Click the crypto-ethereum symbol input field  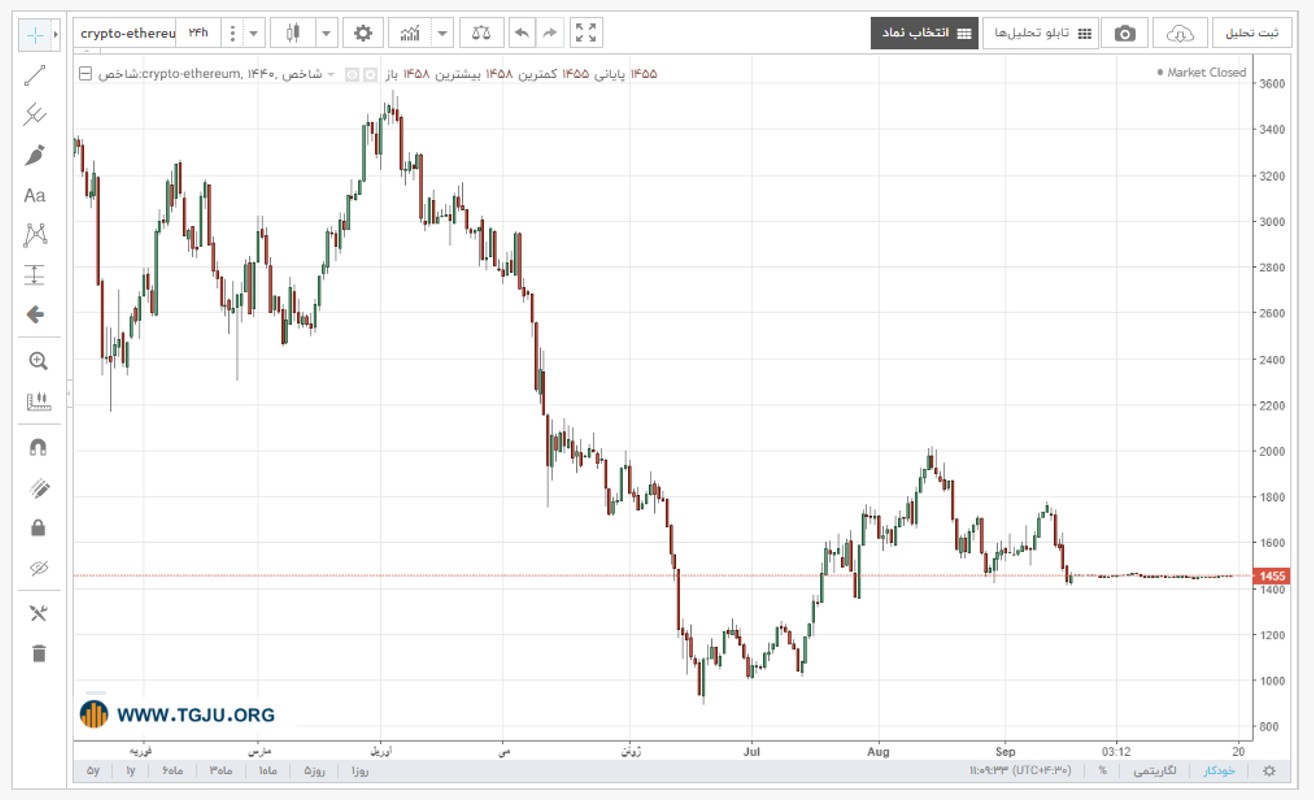[127, 33]
